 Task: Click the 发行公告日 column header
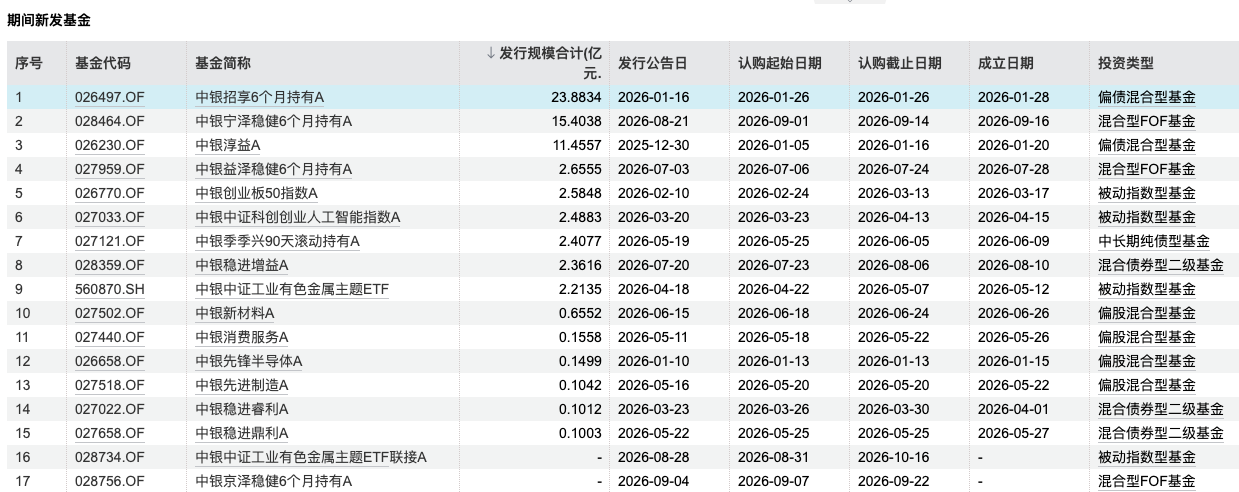tap(652, 63)
